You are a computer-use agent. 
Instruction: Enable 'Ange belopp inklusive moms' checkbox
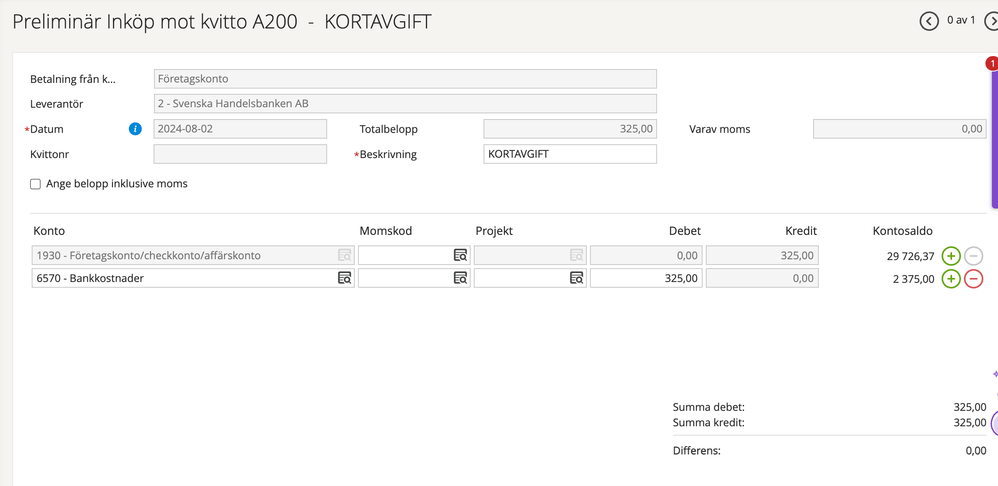[36, 184]
